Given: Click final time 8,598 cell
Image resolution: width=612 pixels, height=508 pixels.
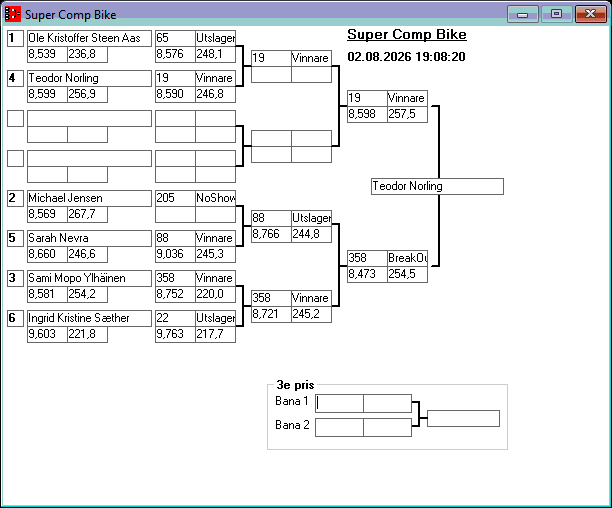Looking at the screenshot, I should [x=367, y=114].
